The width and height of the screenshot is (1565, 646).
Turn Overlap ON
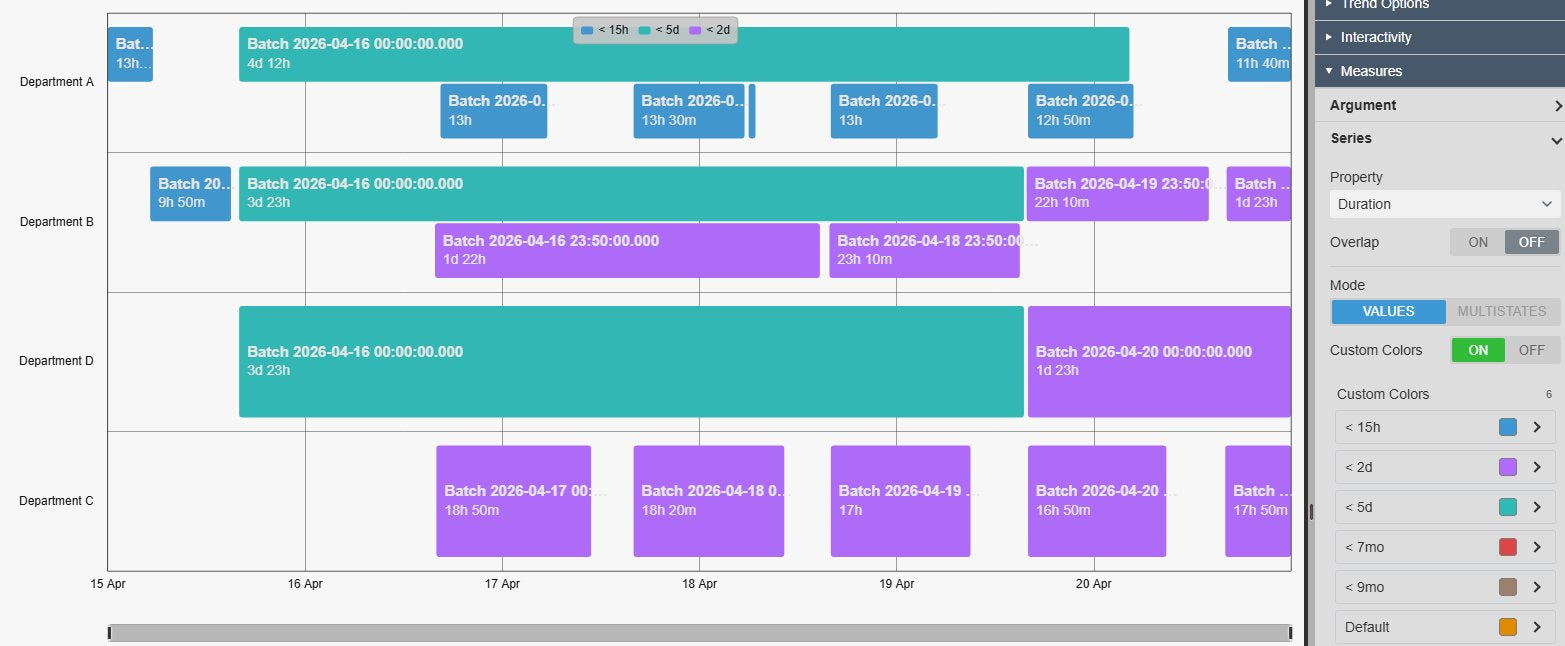click(x=1477, y=242)
